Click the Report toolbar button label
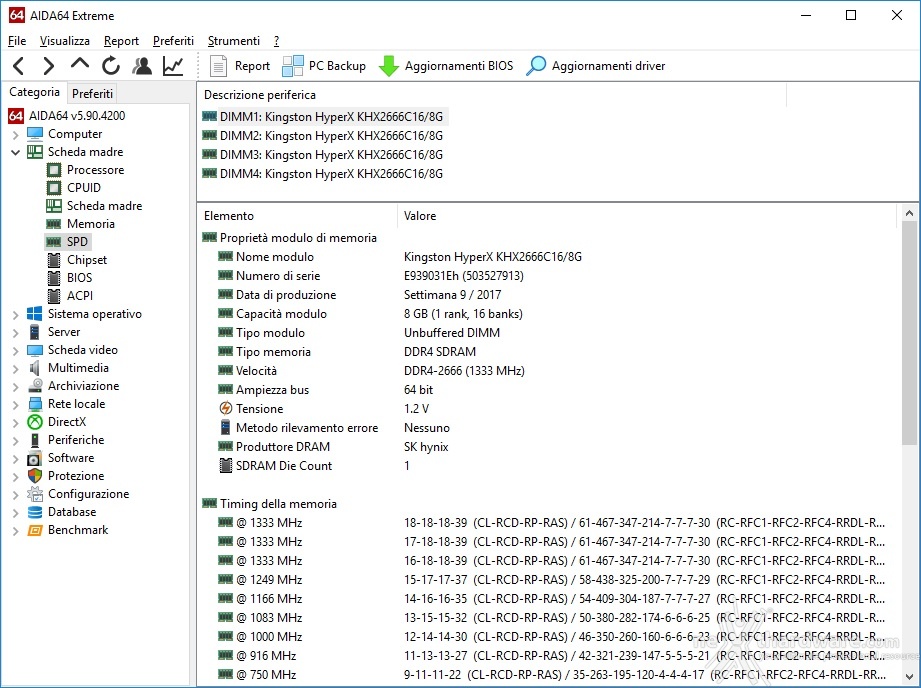 (x=253, y=66)
